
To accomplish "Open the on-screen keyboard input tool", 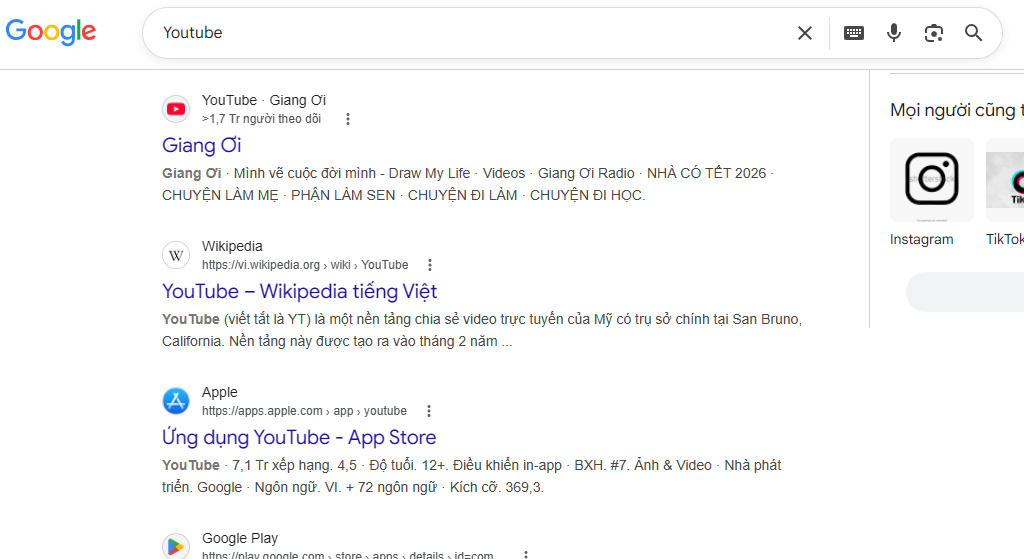I will (x=854, y=33).
